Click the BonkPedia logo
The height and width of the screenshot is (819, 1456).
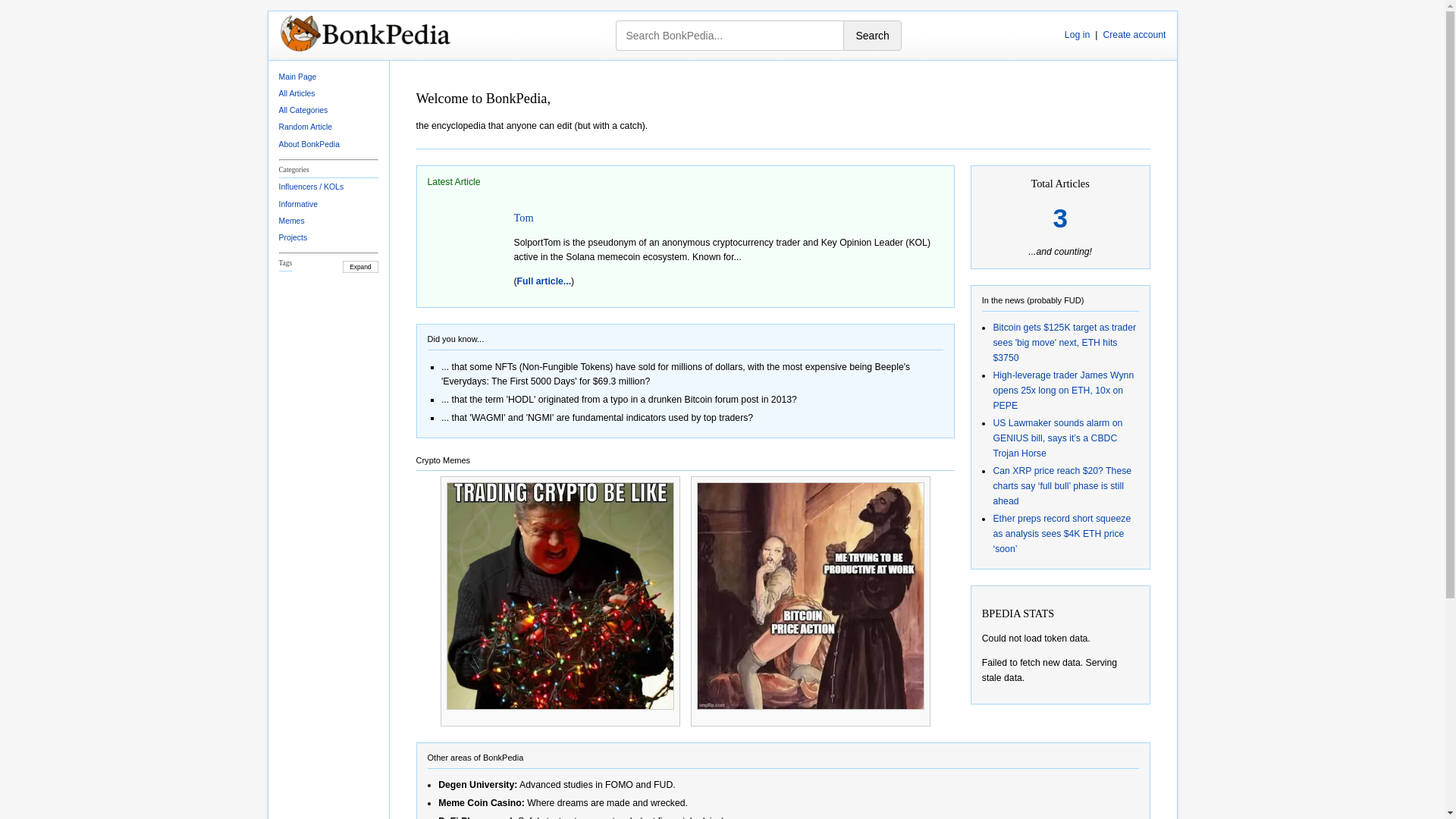click(x=365, y=33)
